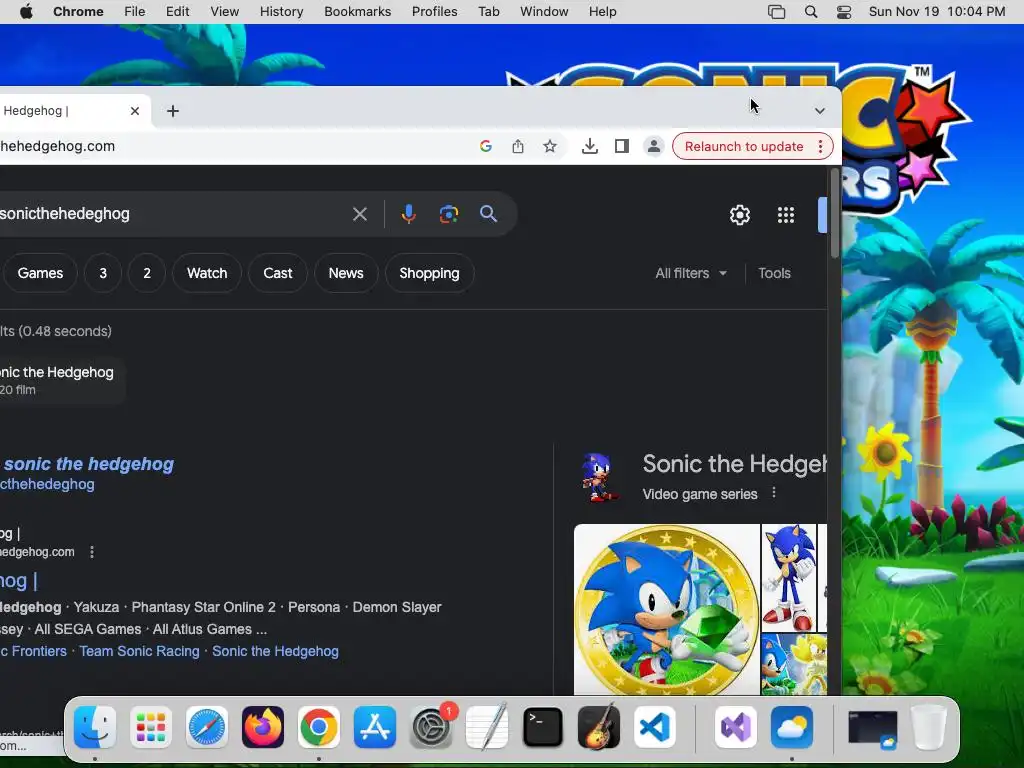The width and height of the screenshot is (1024, 768).
Task: Click the page vertical scrollbar
Action: coord(835,214)
